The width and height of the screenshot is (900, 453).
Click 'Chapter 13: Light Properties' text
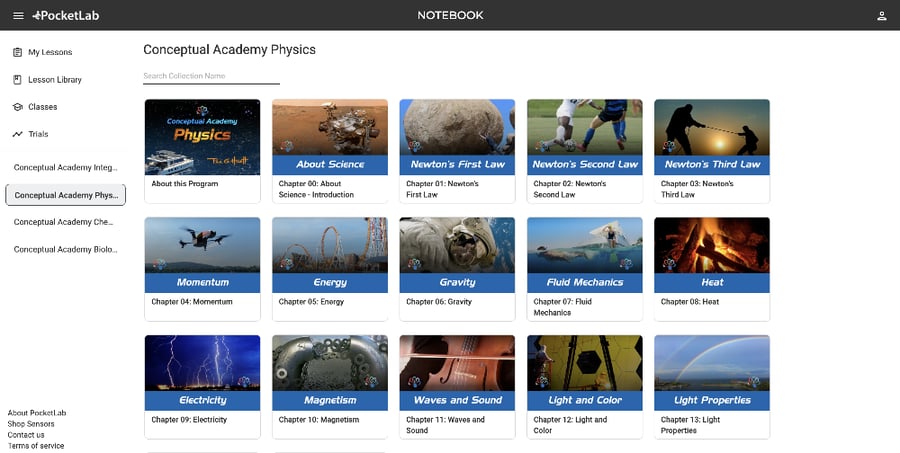[690, 425]
